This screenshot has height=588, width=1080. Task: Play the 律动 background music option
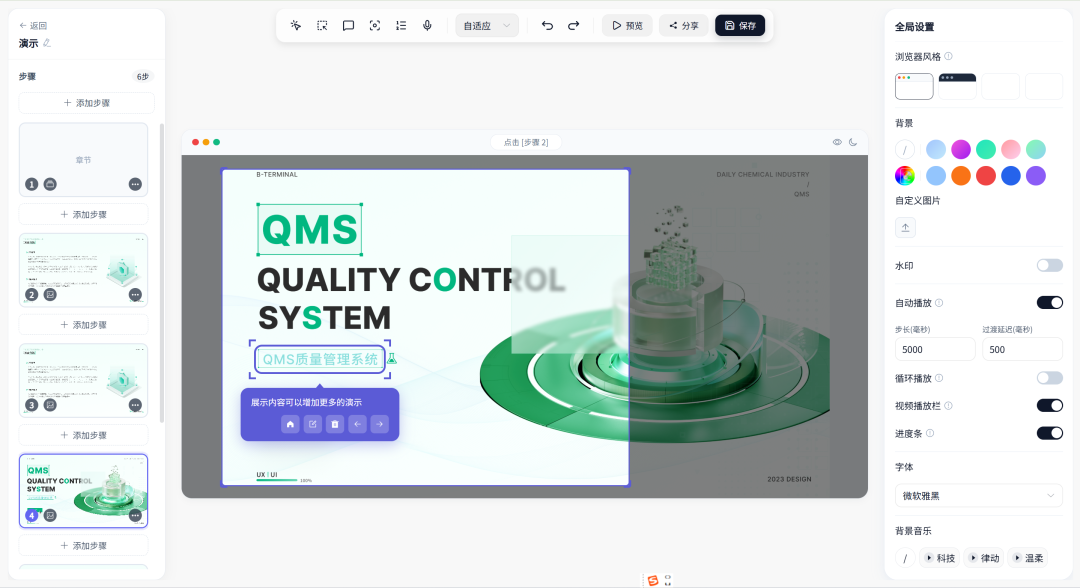pyautogui.click(x=984, y=558)
